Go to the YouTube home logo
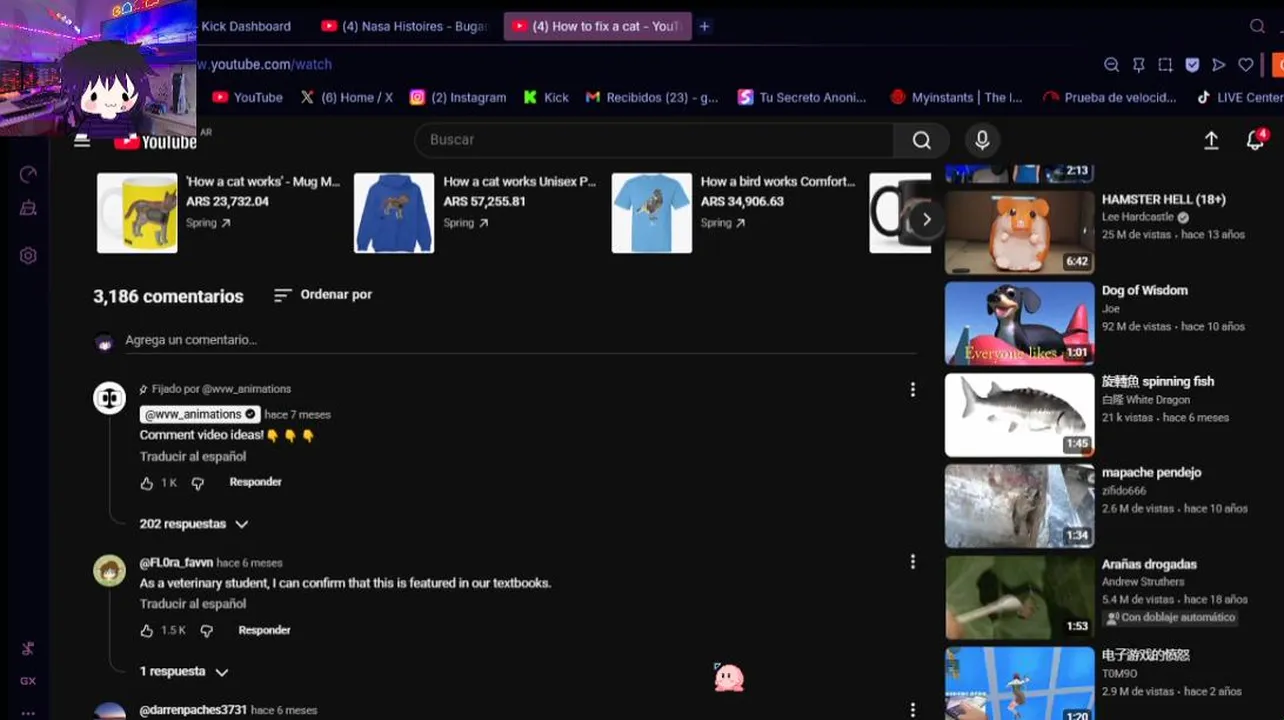This screenshot has height=720, width=1284. click(155, 142)
